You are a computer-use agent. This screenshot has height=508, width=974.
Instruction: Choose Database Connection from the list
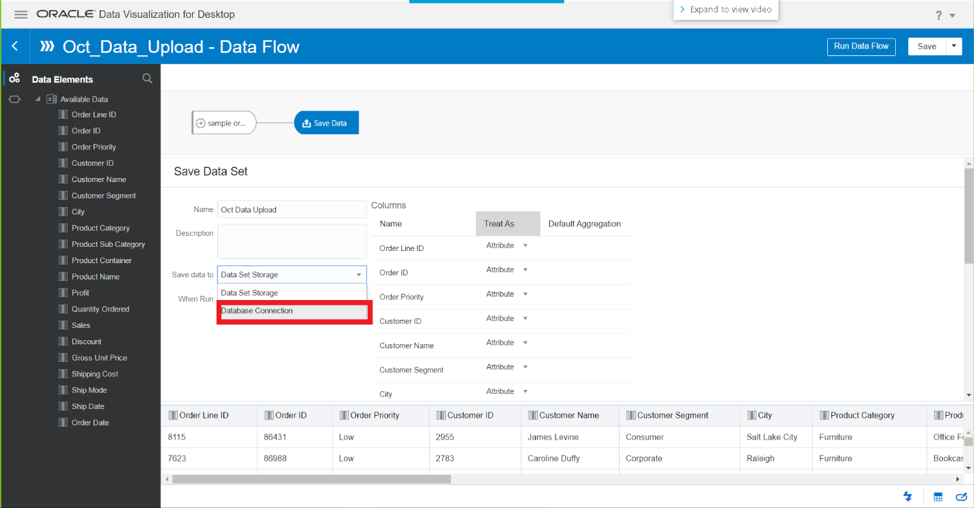click(294, 311)
